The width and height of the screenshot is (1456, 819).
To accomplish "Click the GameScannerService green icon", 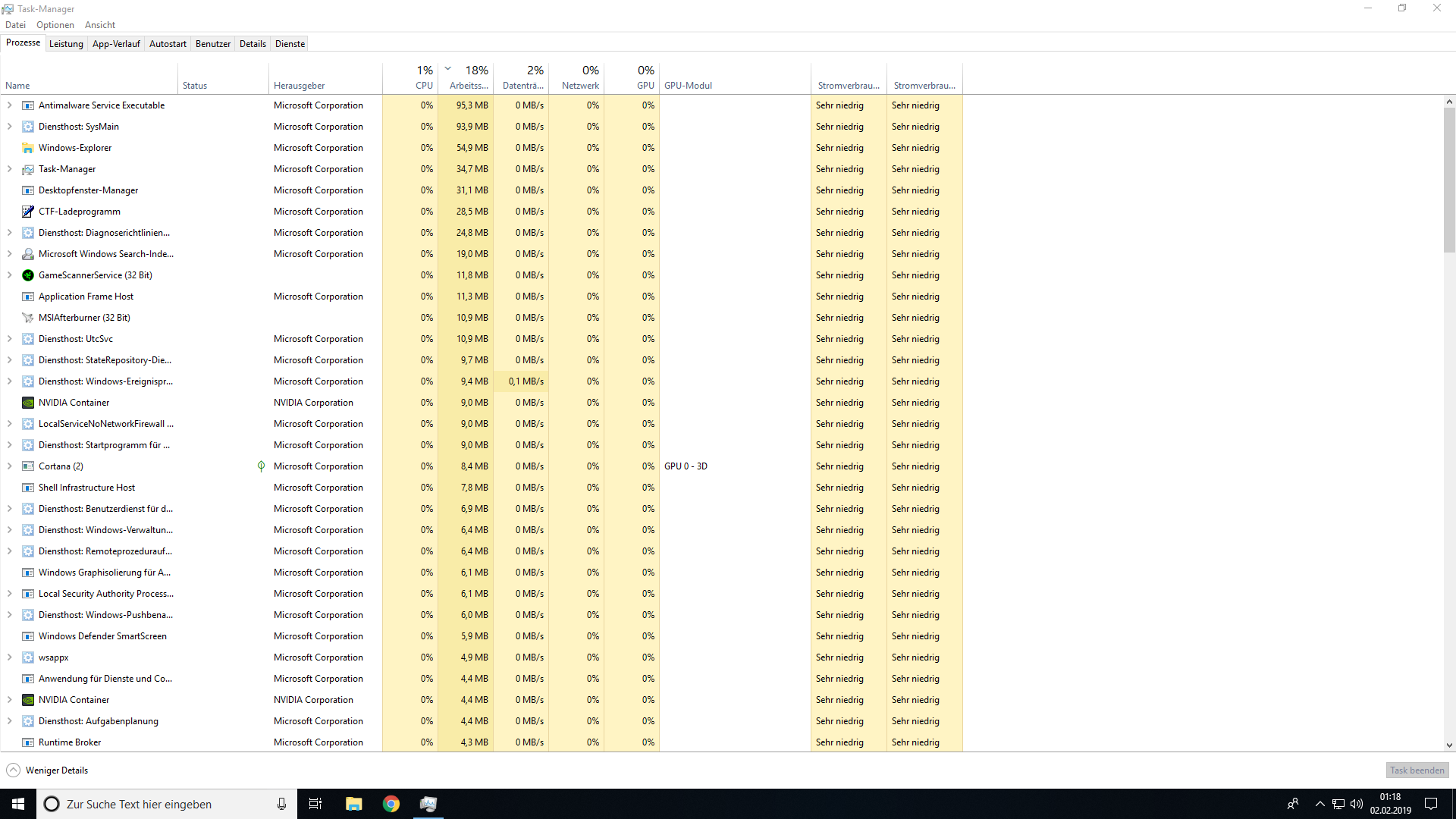I will [28, 275].
